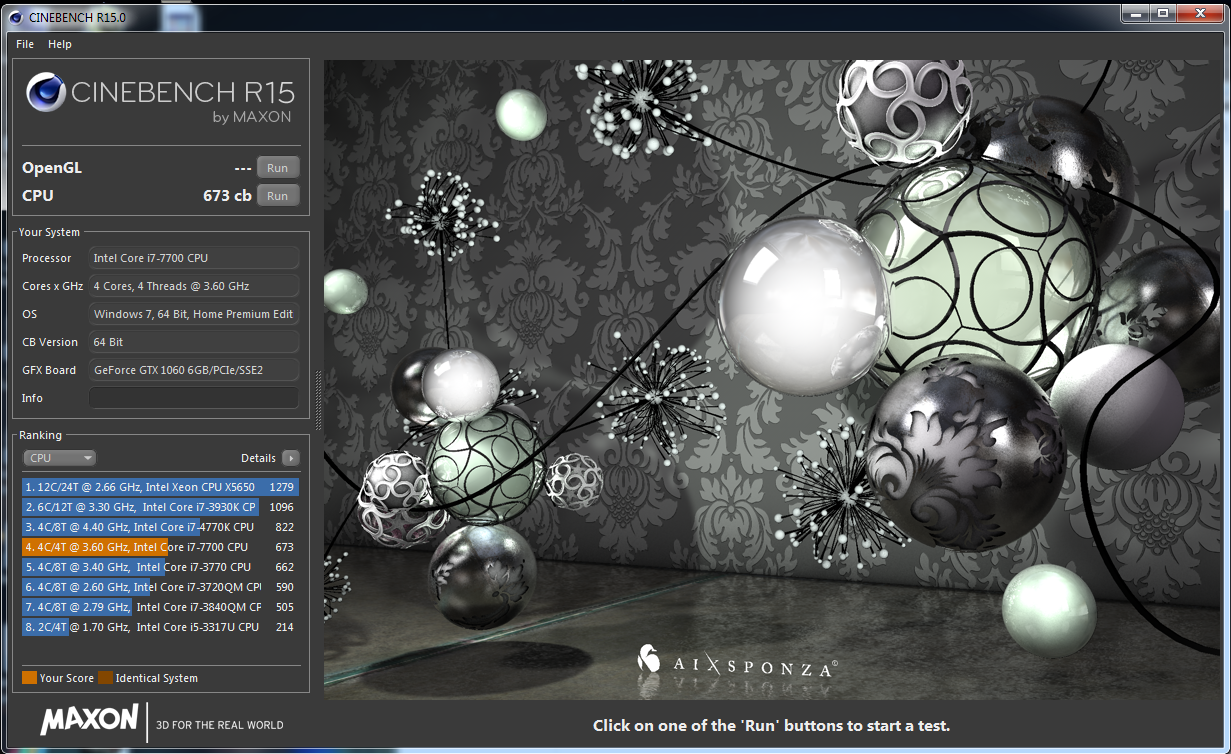Click the Info input field

194,398
